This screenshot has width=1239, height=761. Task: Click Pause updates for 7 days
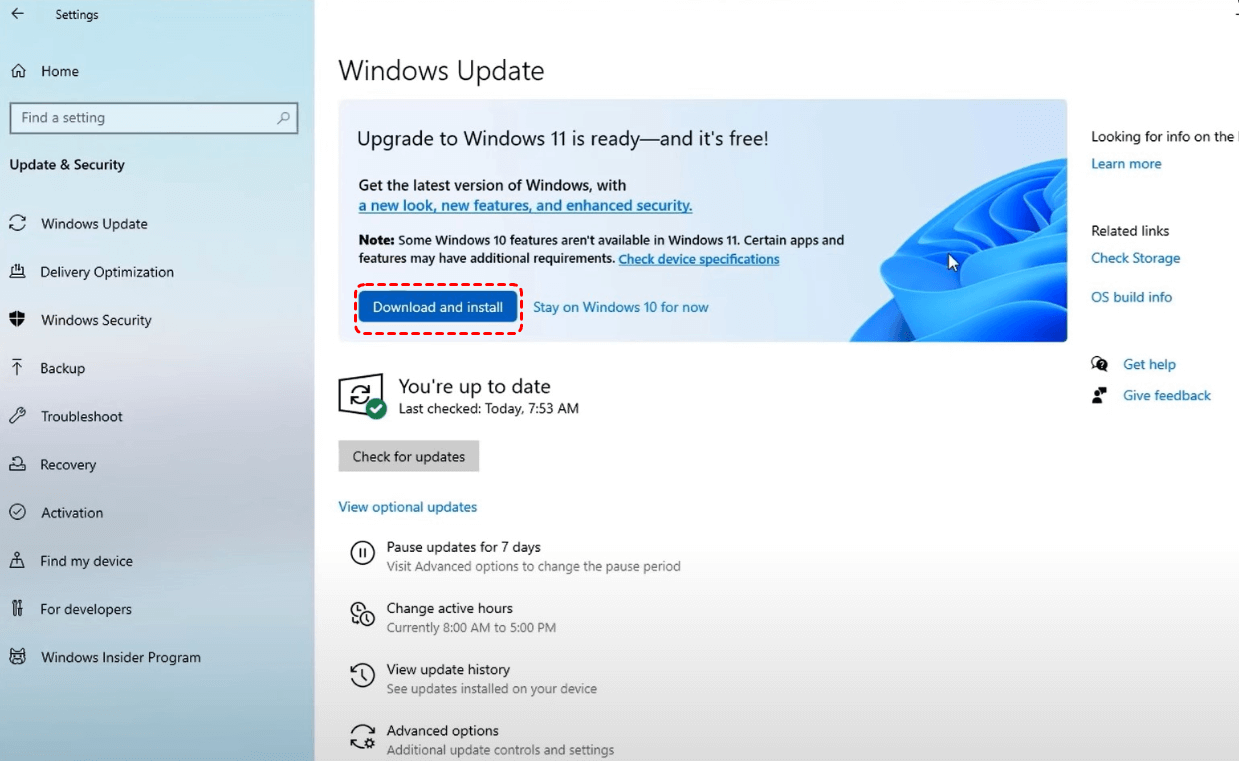(x=464, y=547)
